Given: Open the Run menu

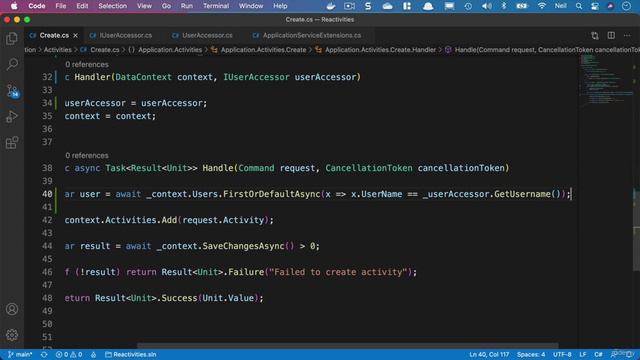Looking at the screenshot, I should point(187,6).
